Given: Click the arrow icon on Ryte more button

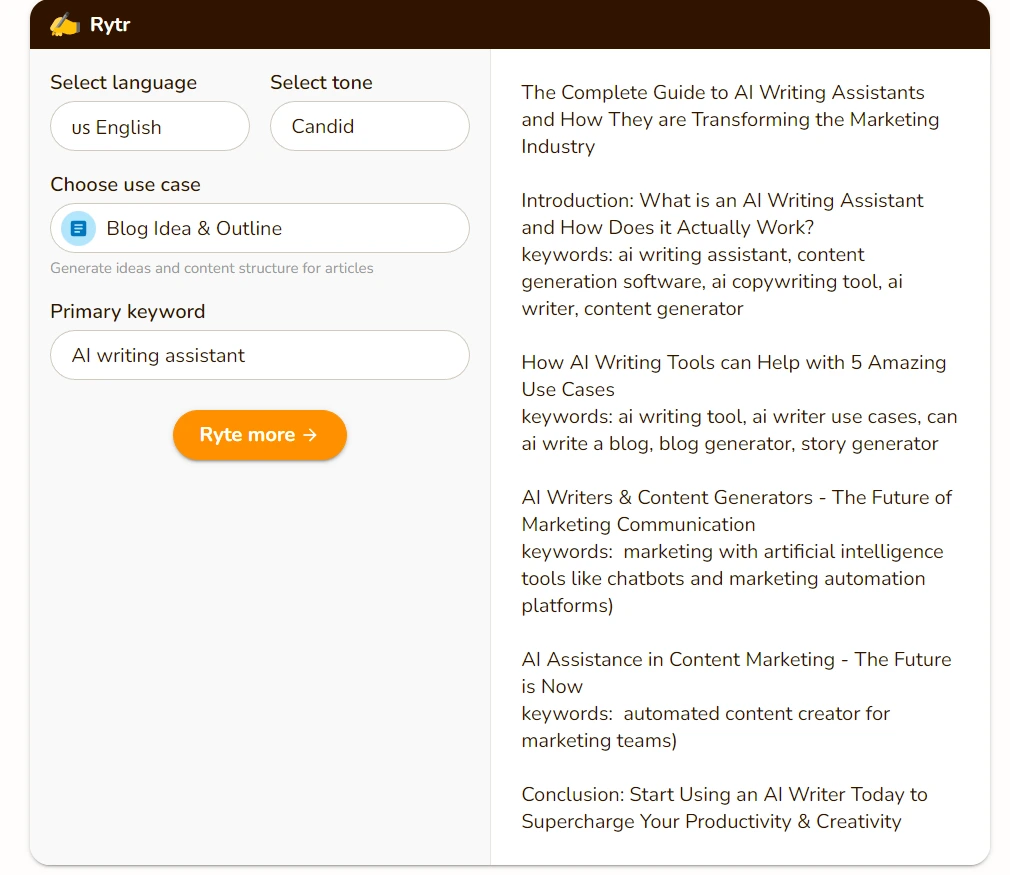Looking at the screenshot, I should [310, 435].
